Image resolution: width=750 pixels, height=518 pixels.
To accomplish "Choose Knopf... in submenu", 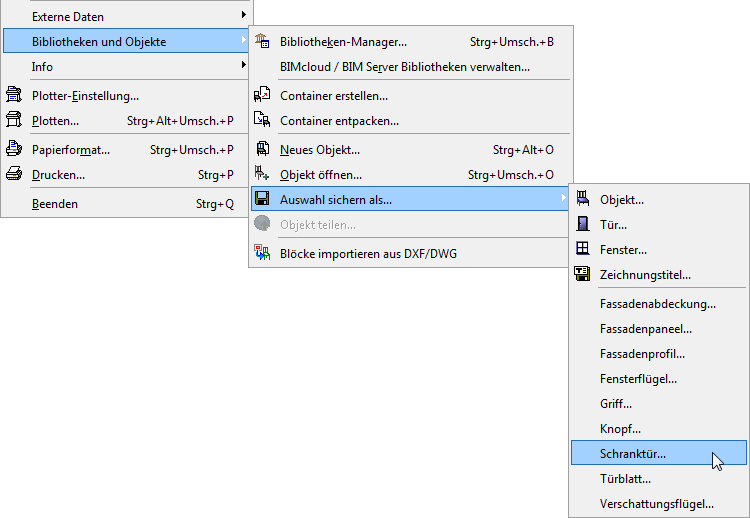I will 659,429.
